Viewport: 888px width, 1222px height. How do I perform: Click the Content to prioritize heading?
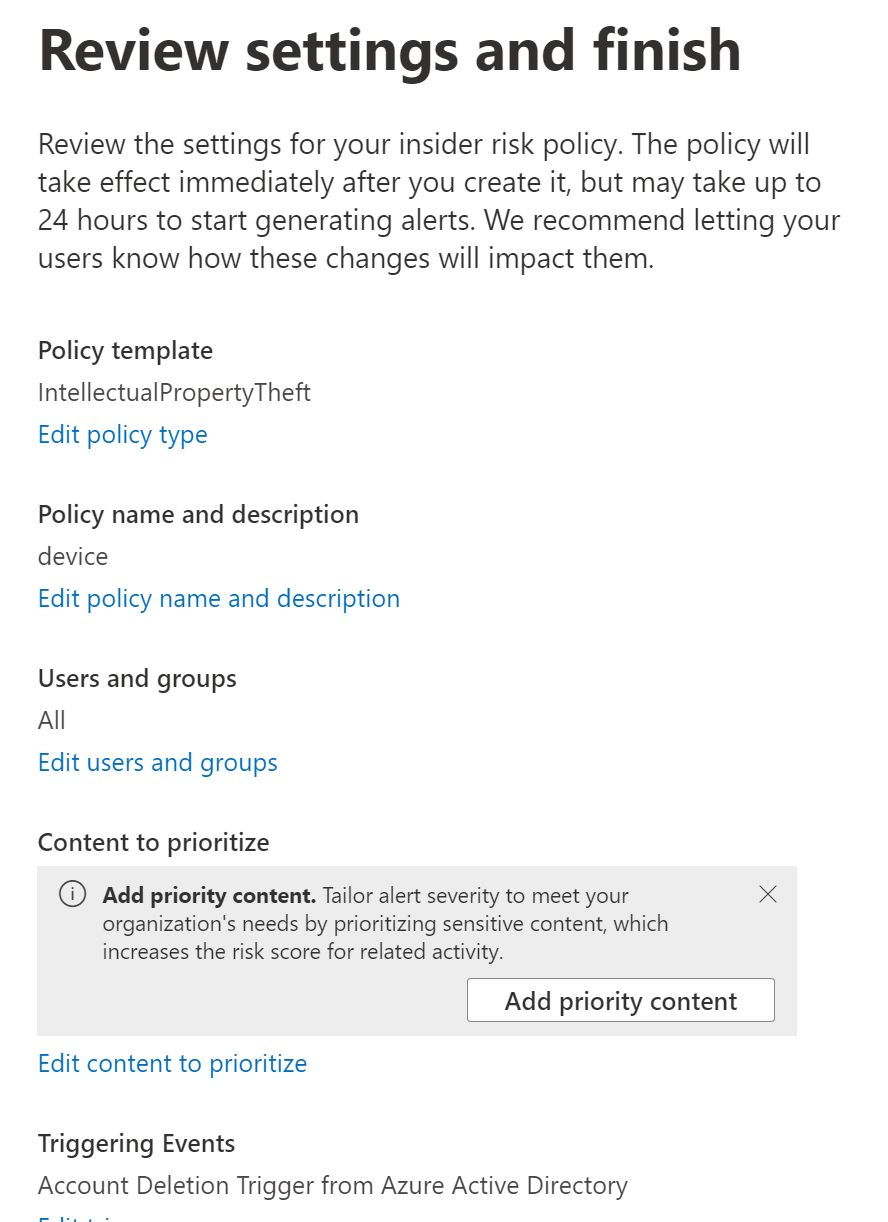(x=154, y=843)
